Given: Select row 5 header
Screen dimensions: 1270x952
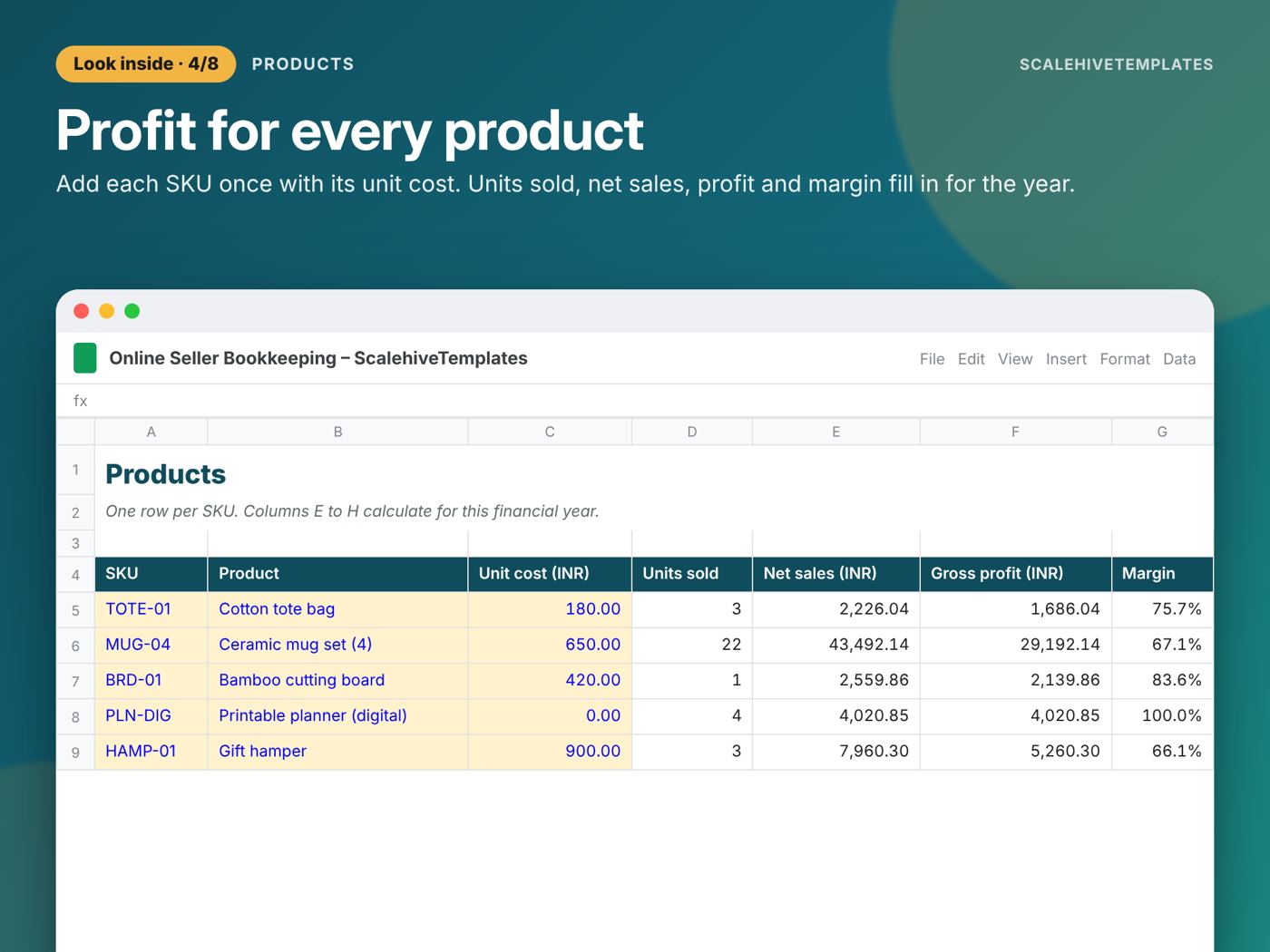Looking at the screenshot, I should tap(75, 610).
